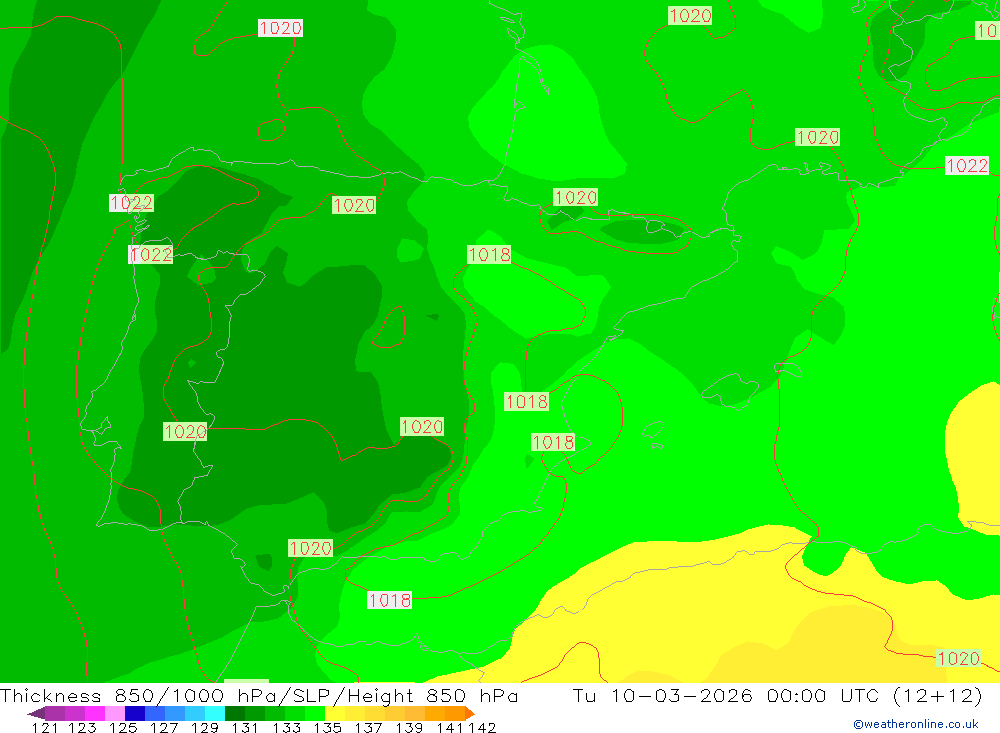Click the legend value 127
This screenshot has height=733, width=1000.
(163, 728)
